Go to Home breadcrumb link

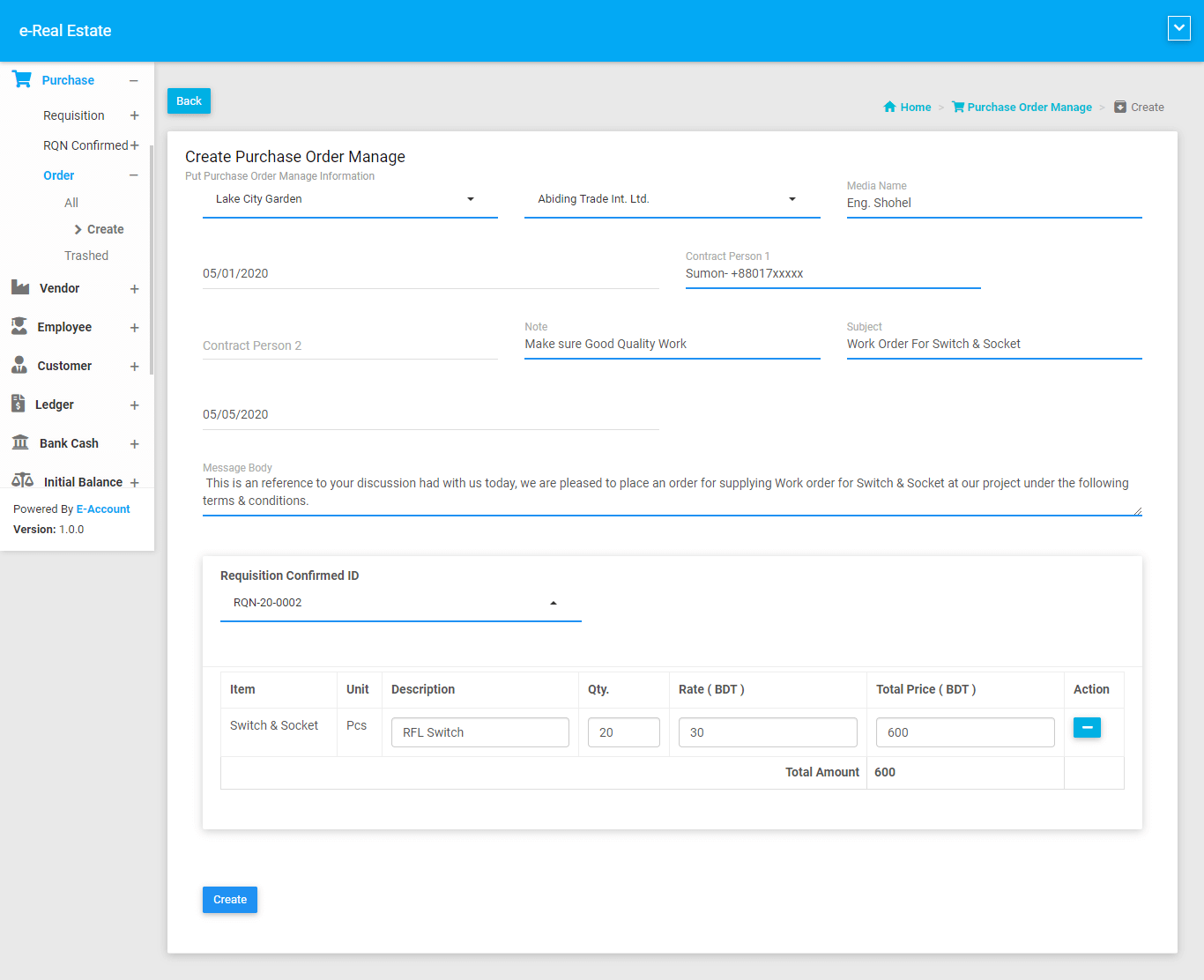(x=915, y=108)
